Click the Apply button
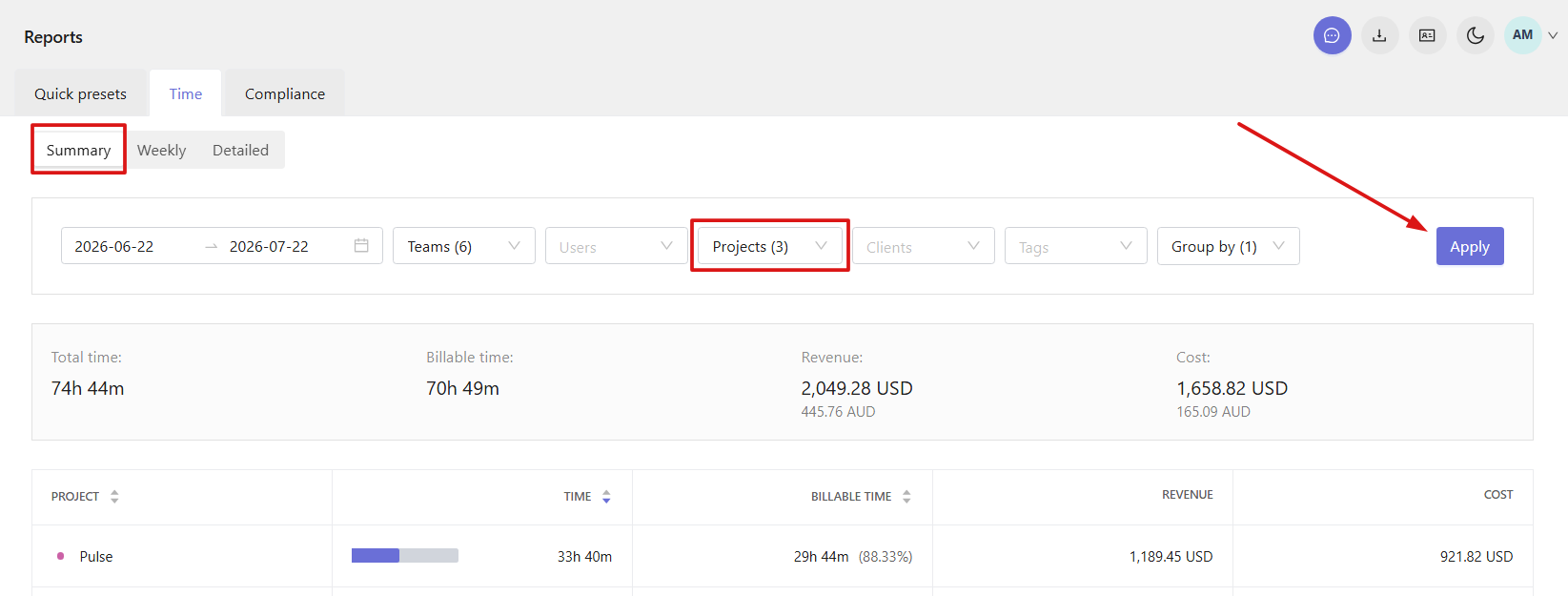1568x596 pixels. coord(1470,246)
